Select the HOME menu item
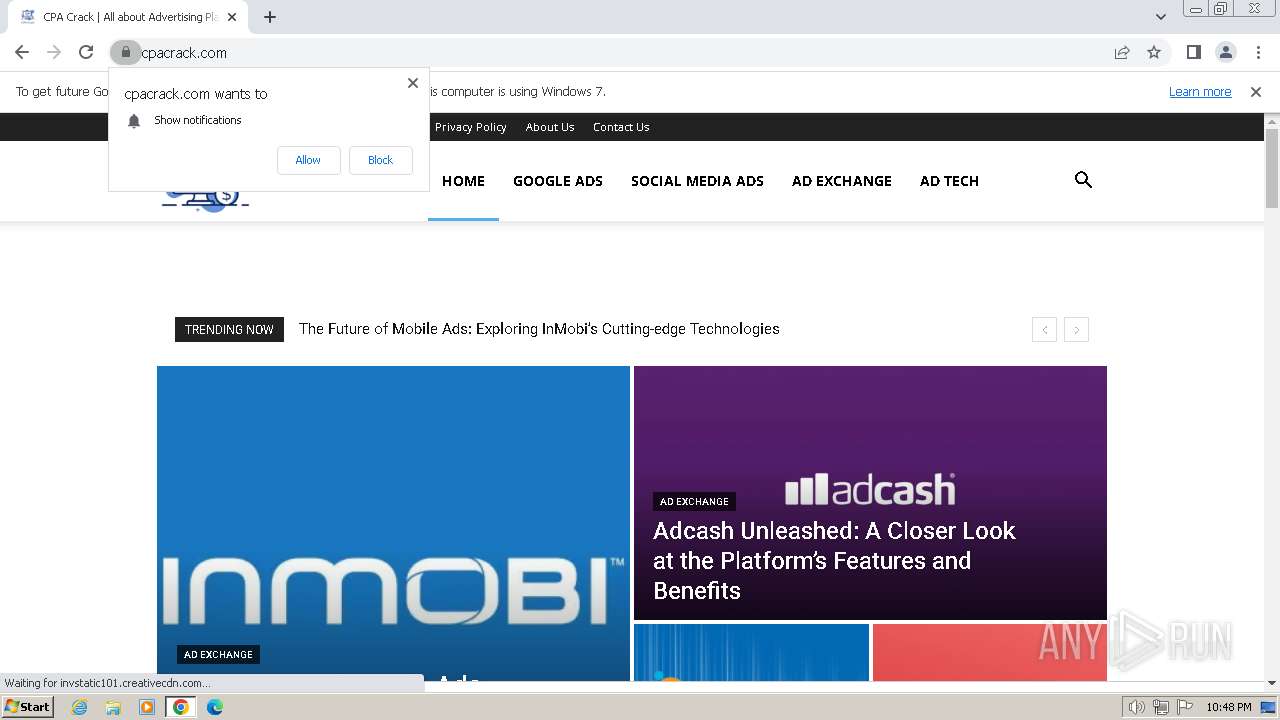 (463, 181)
